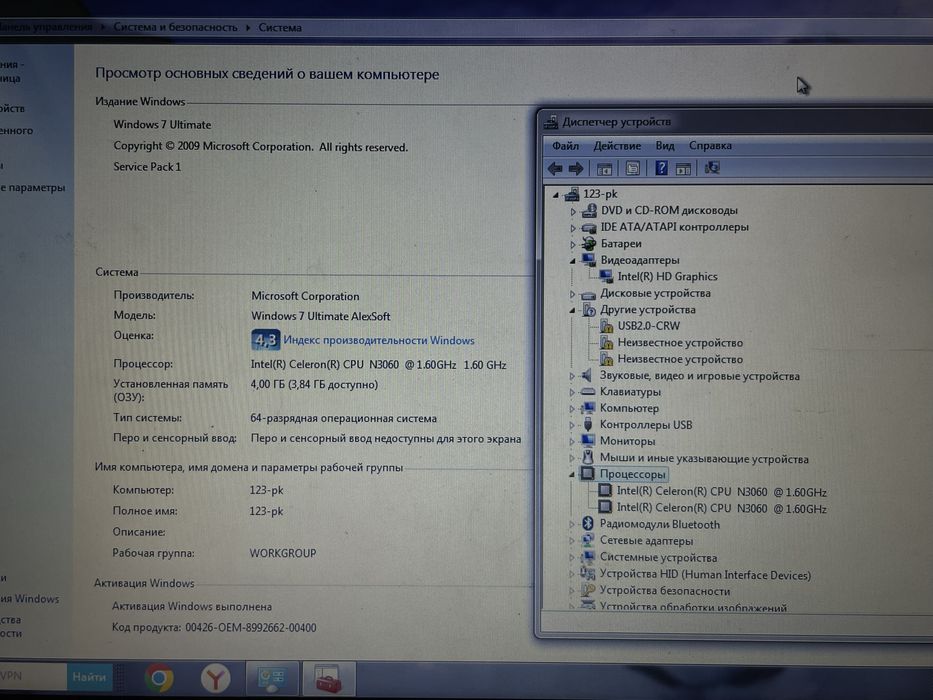Click the 4,00 ГБ installed memory value
This screenshot has width=933, height=700.
314,385
